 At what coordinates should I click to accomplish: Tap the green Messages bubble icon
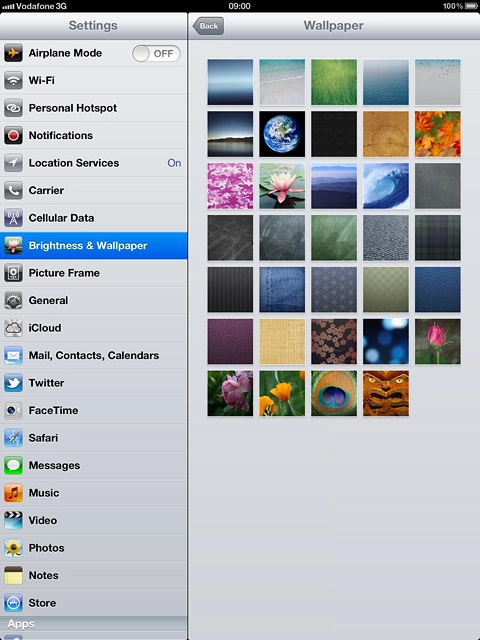click(13, 465)
